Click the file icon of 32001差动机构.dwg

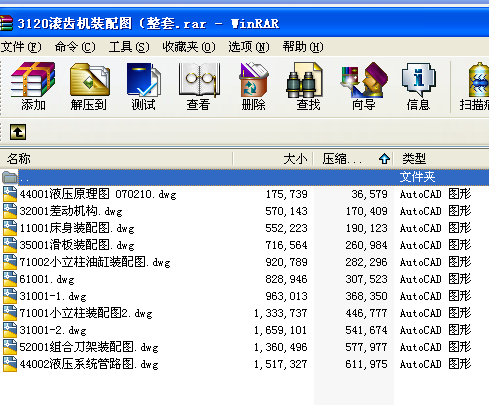(x=10, y=211)
